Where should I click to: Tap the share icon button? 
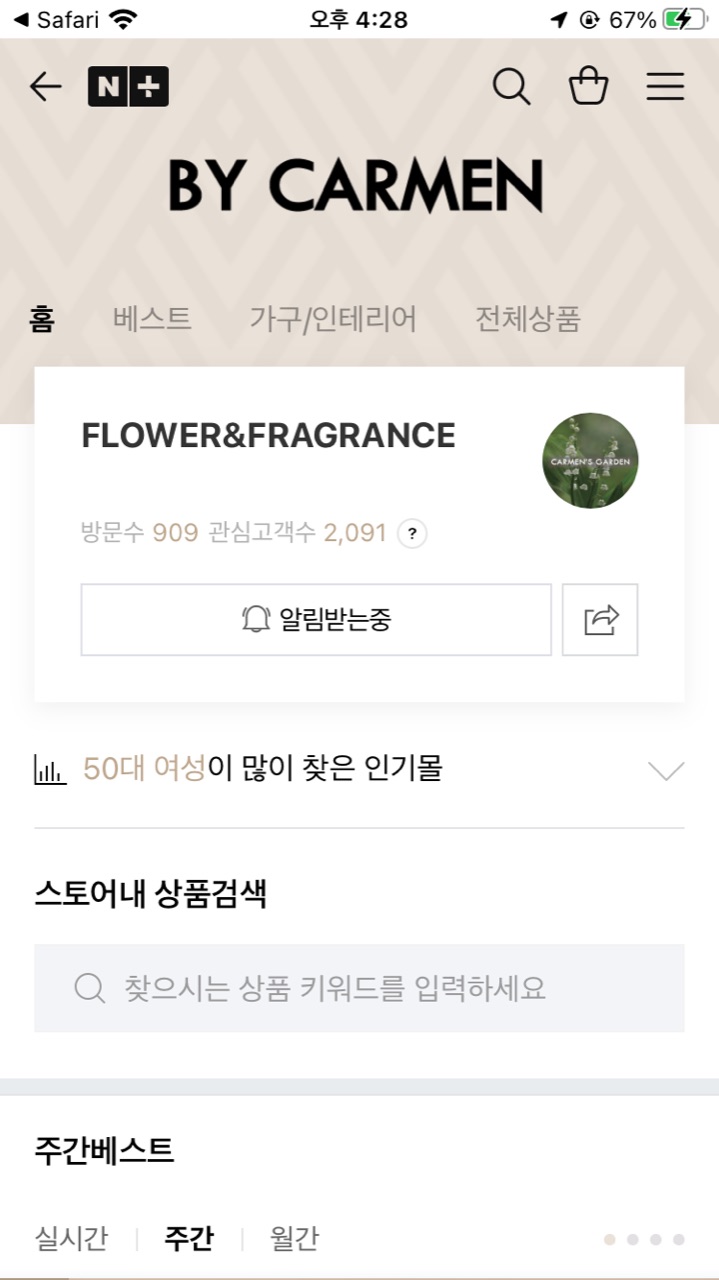pyautogui.click(x=600, y=620)
